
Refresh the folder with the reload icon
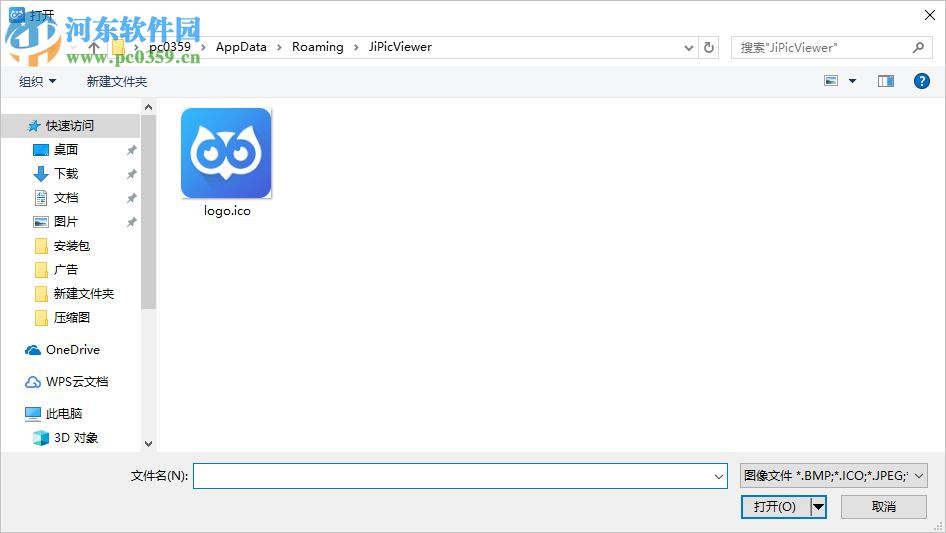(x=709, y=47)
